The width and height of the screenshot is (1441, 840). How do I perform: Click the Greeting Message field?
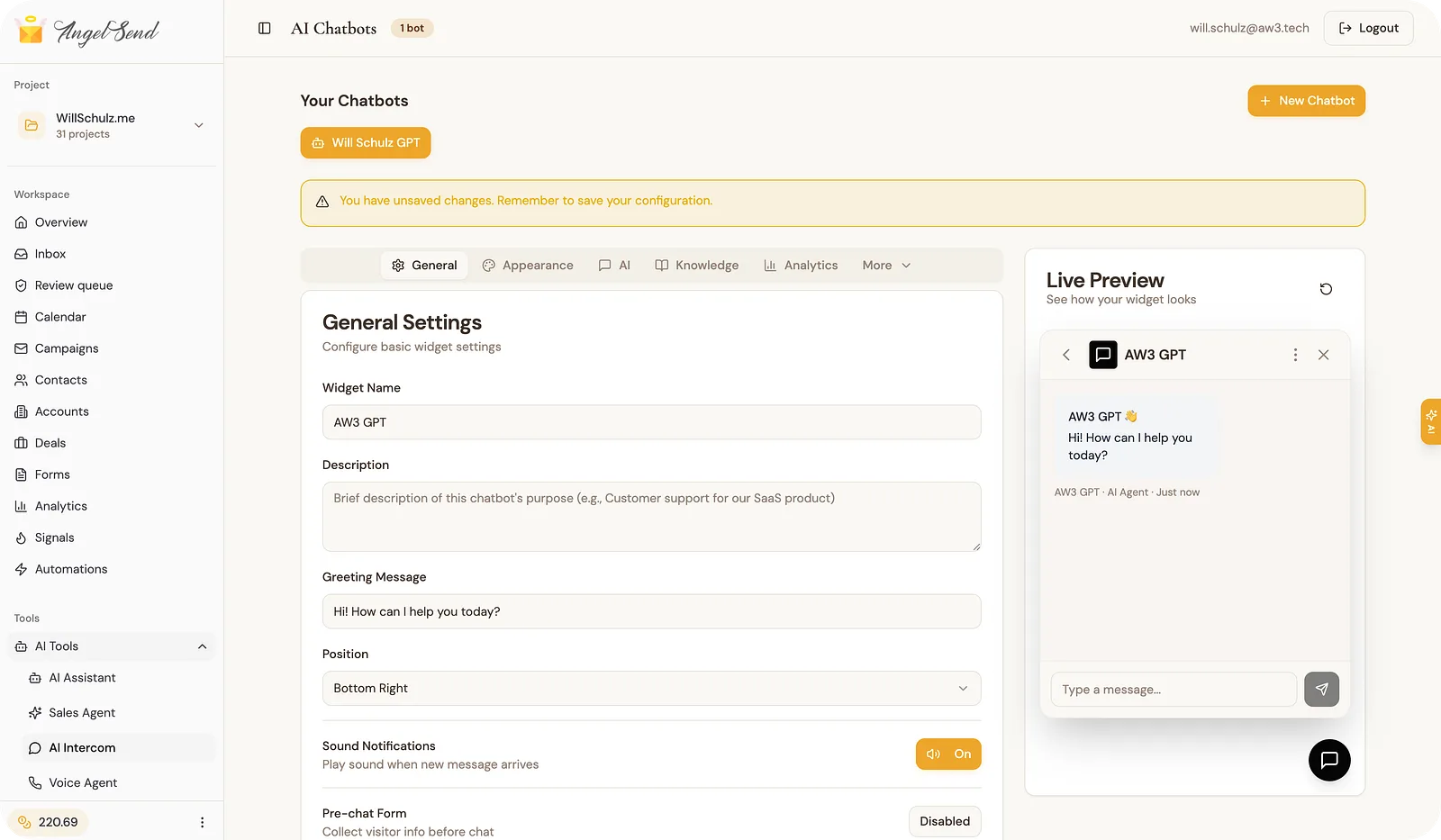[x=651, y=611]
